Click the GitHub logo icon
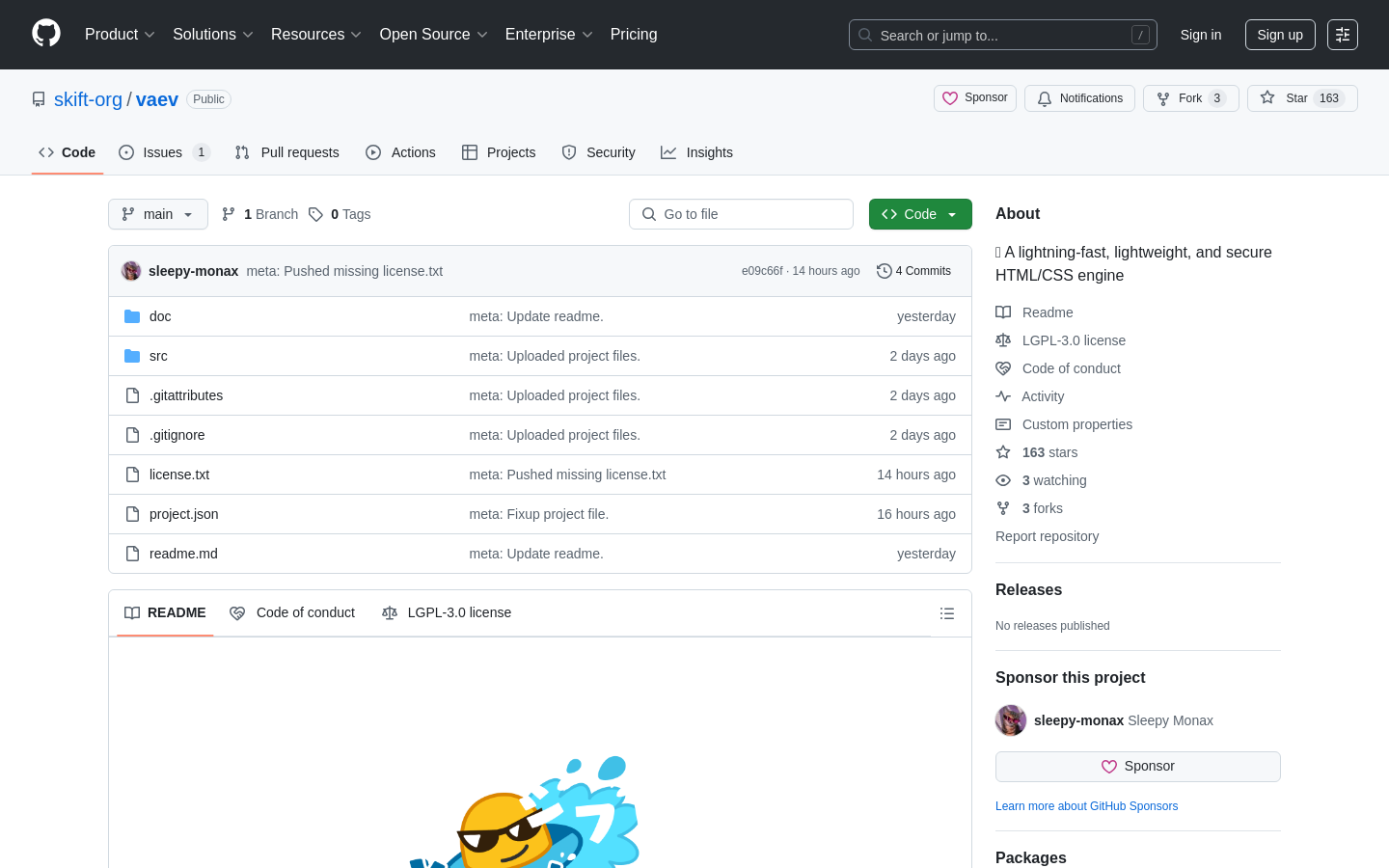 point(46,34)
